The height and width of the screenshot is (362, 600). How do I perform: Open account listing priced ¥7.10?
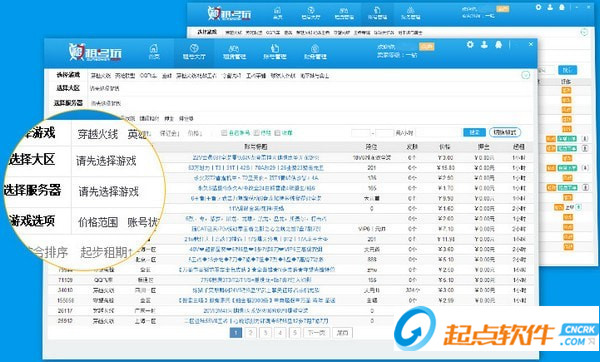pyautogui.click(x=256, y=229)
